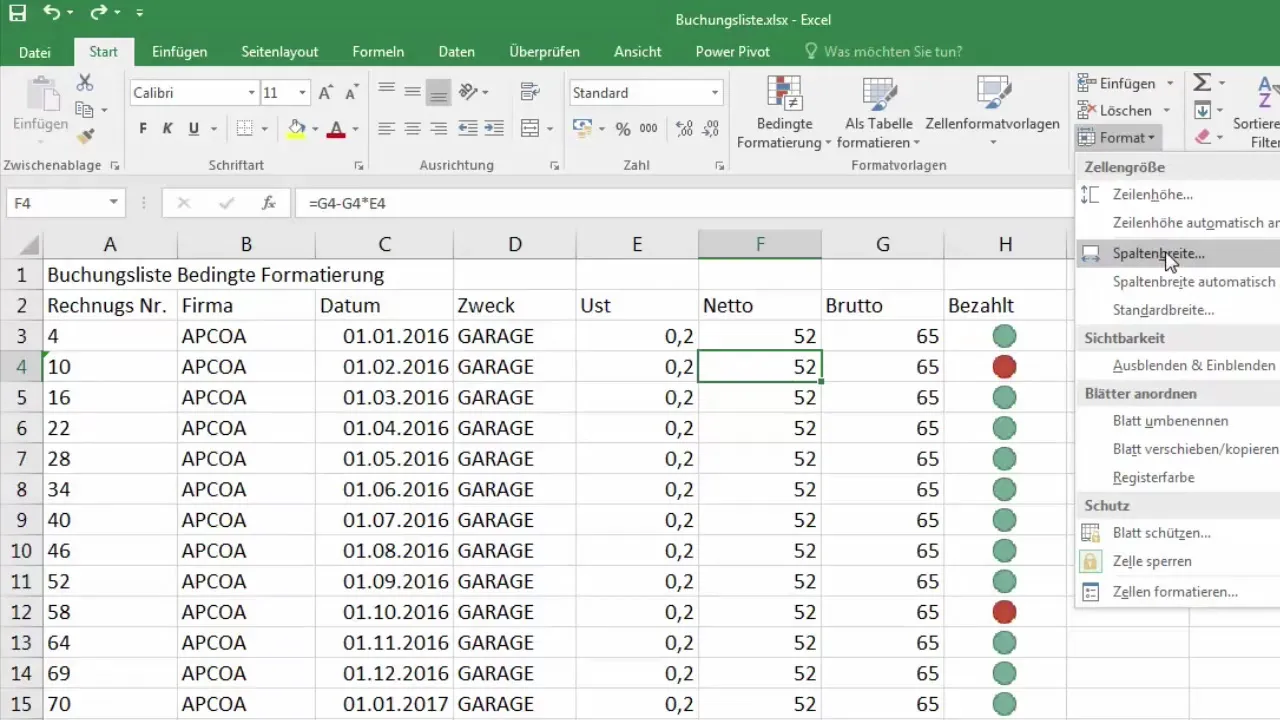Click the wrap text icon in Ausrichtung
1280x720 pixels.
tap(530, 92)
